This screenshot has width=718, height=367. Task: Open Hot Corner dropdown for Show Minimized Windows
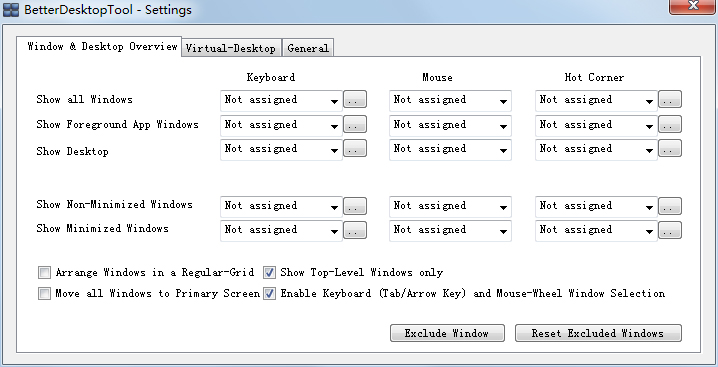pyautogui.click(x=596, y=230)
